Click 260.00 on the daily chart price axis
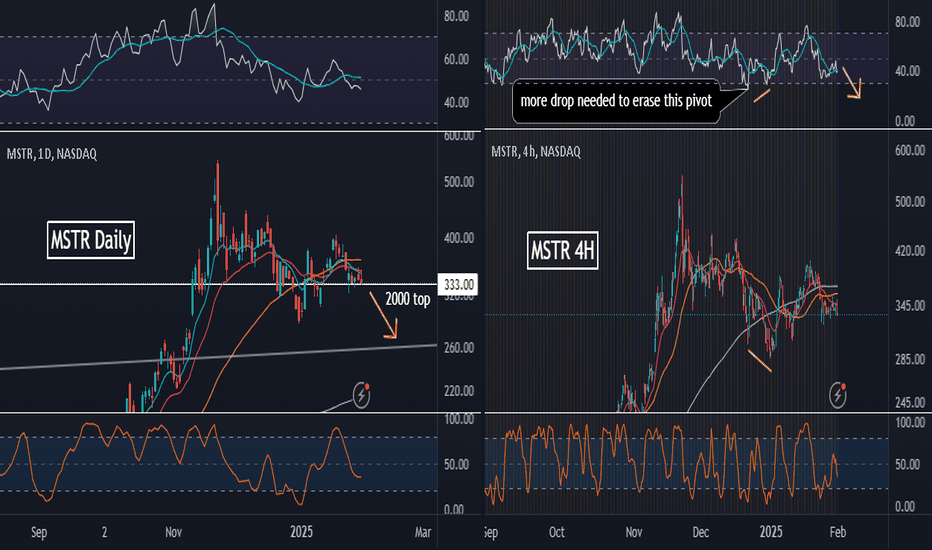The image size is (932, 550). click(x=459, y=348)
